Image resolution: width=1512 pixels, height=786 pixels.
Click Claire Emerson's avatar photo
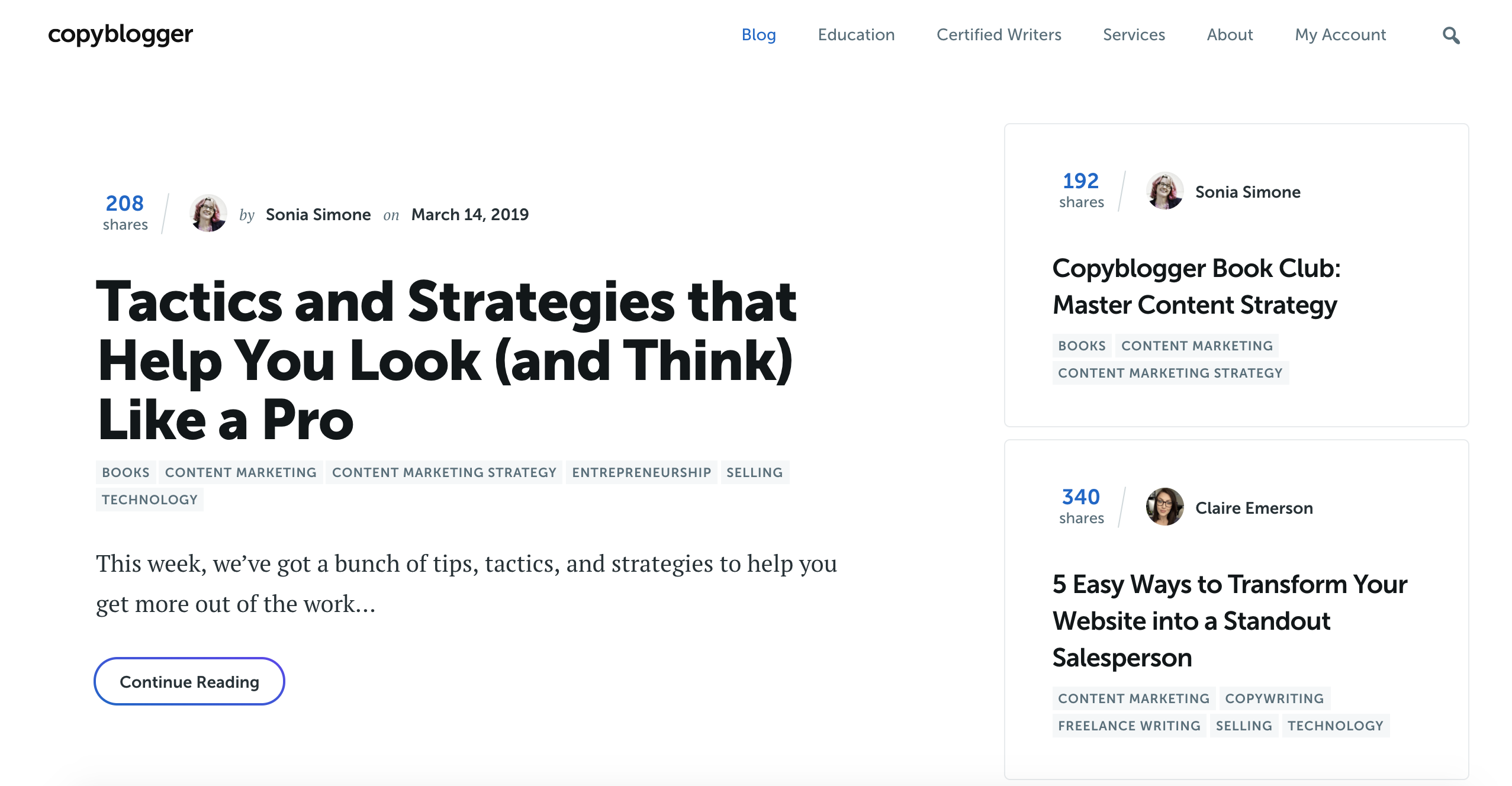click(x=1164, y=507)
